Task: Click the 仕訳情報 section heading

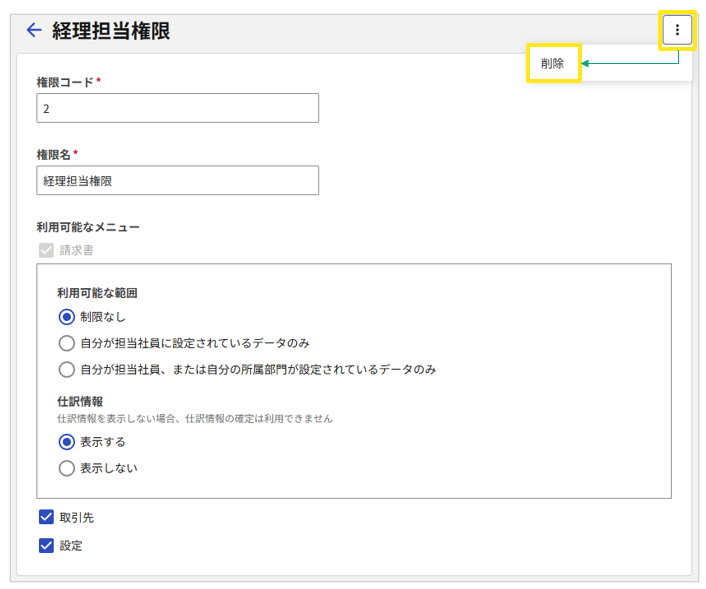Action: click(80, 401)
